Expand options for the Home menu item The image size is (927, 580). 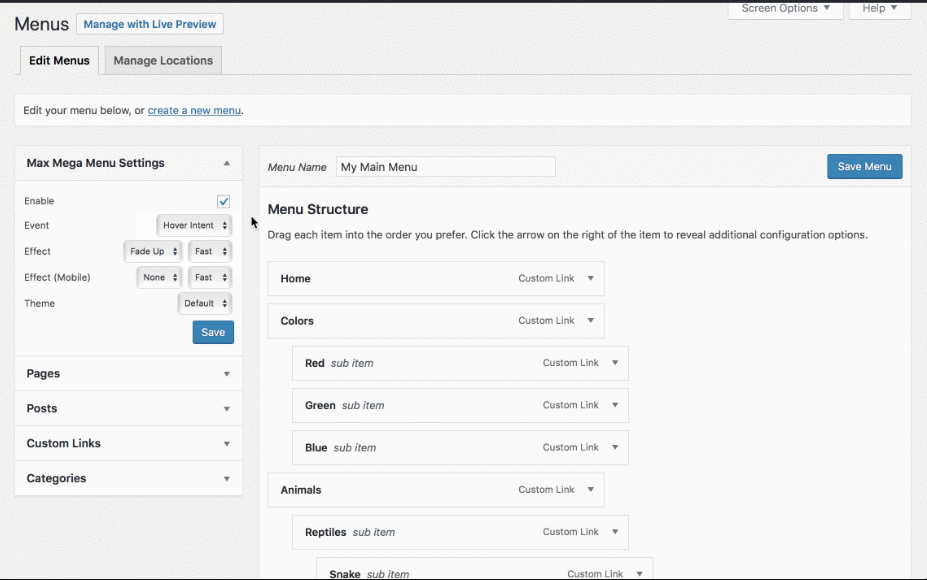click(x=591, y=278)
